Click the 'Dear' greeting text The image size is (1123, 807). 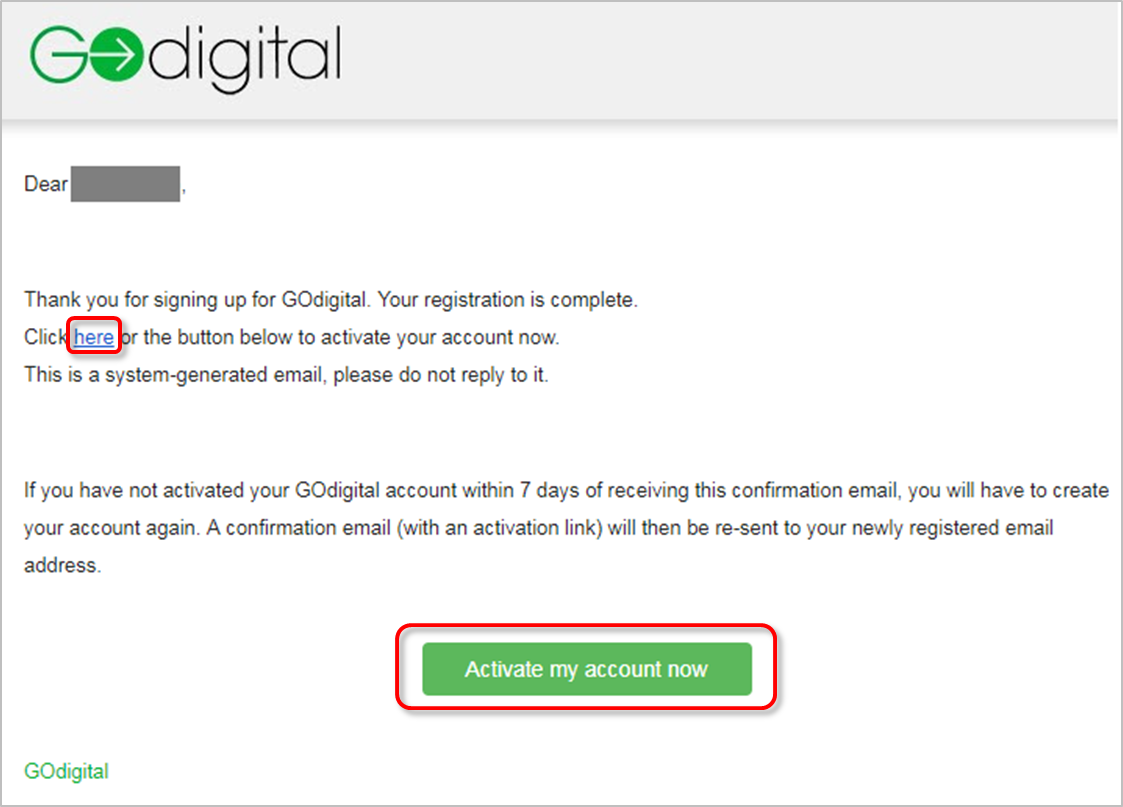(x=46, y=184)
